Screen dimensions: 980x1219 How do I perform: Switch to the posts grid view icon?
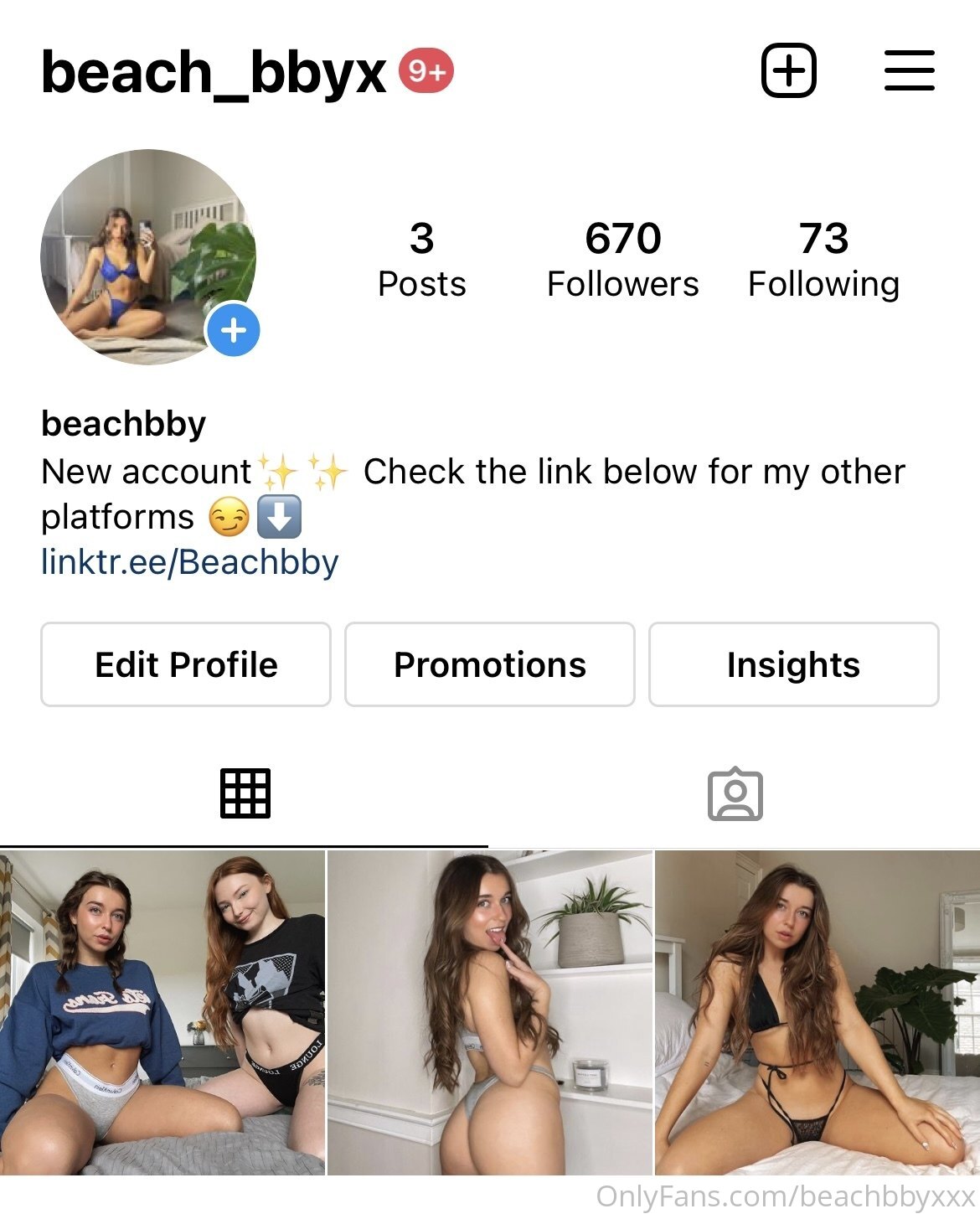[x=245, y=793]
